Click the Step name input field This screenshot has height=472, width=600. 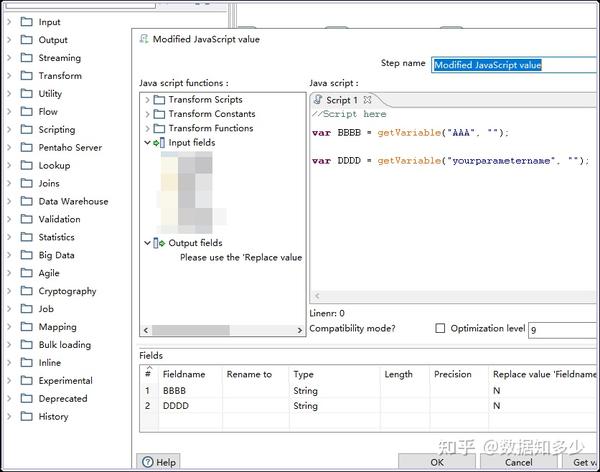point(515,65)
